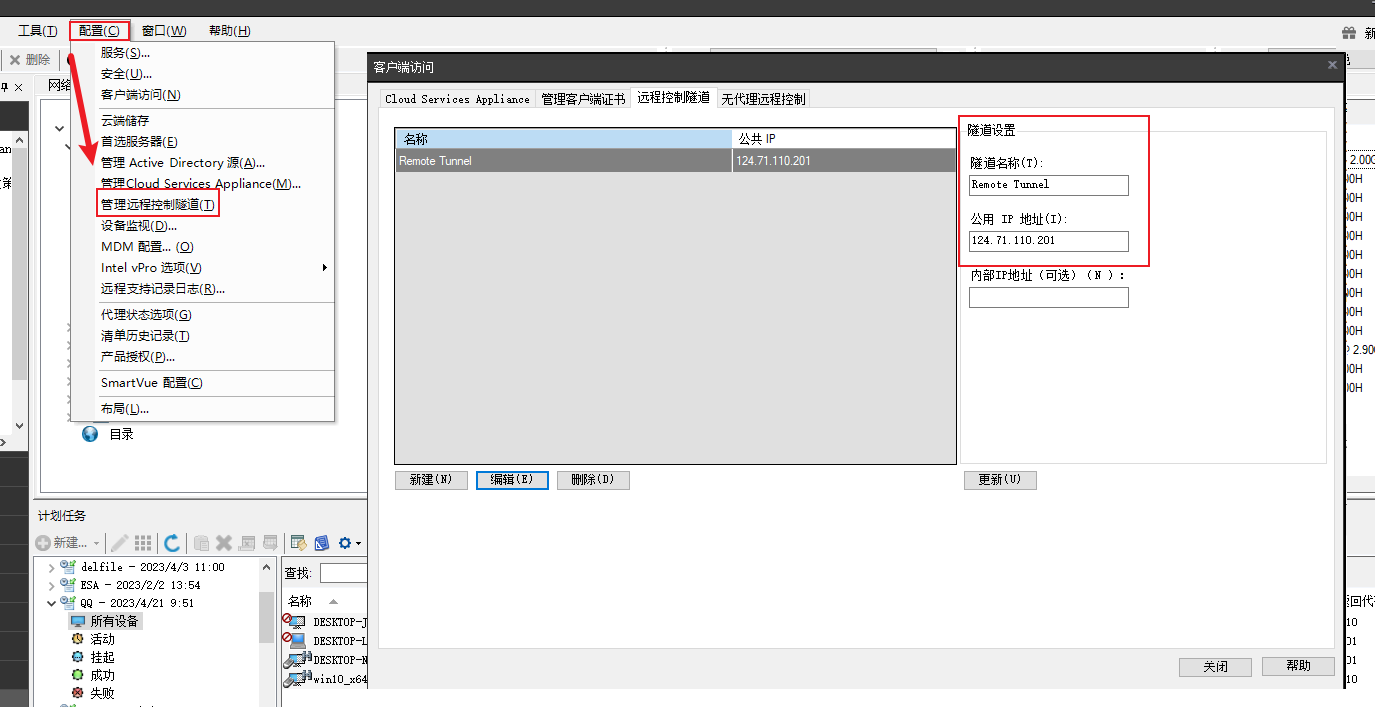Open the dropdown arrow next to 新建 button

pyautogui.click(x=96, y=543)
